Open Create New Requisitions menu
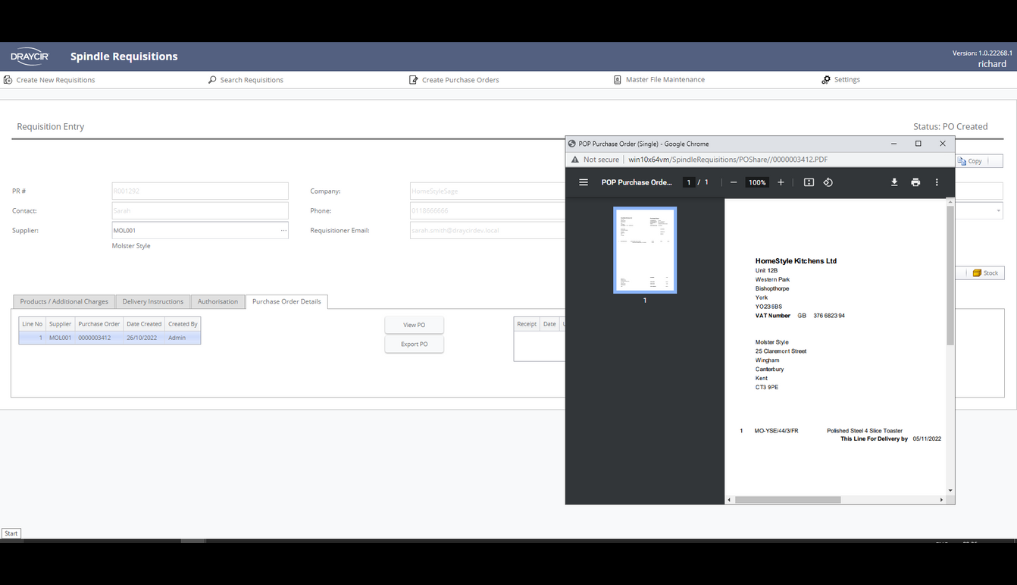Screen dimensions: 1017x585 (49, 80)
